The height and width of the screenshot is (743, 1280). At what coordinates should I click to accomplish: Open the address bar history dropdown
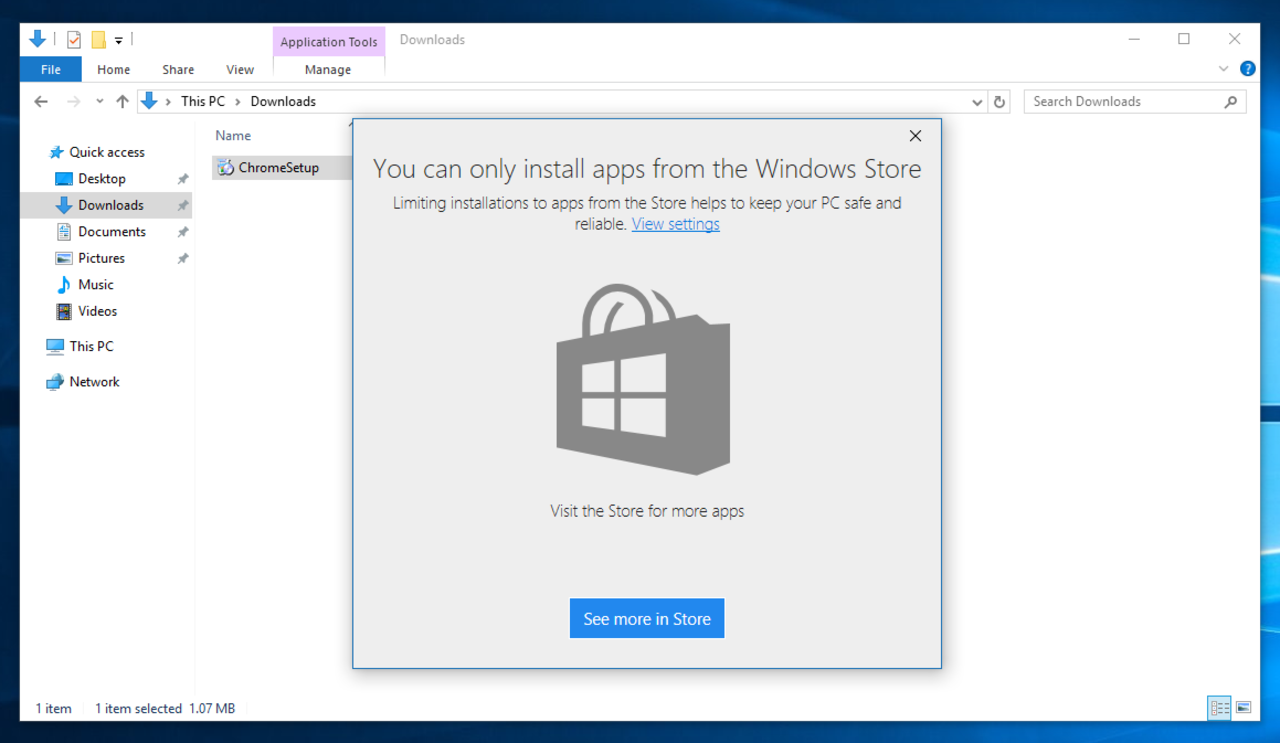pos(976,101)
